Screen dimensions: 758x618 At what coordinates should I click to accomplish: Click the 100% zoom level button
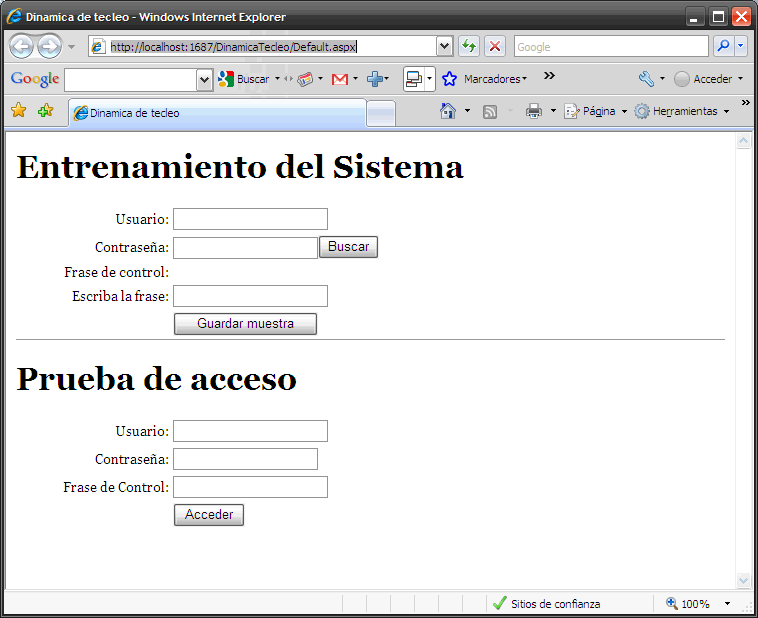688,603
